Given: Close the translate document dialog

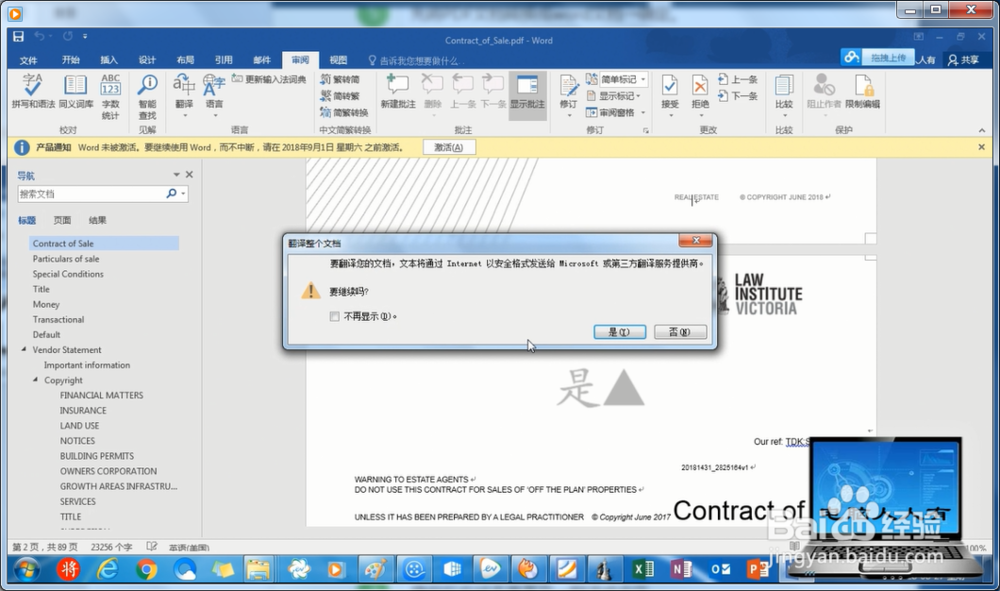Looking at the screenshot, I should 695,240.
